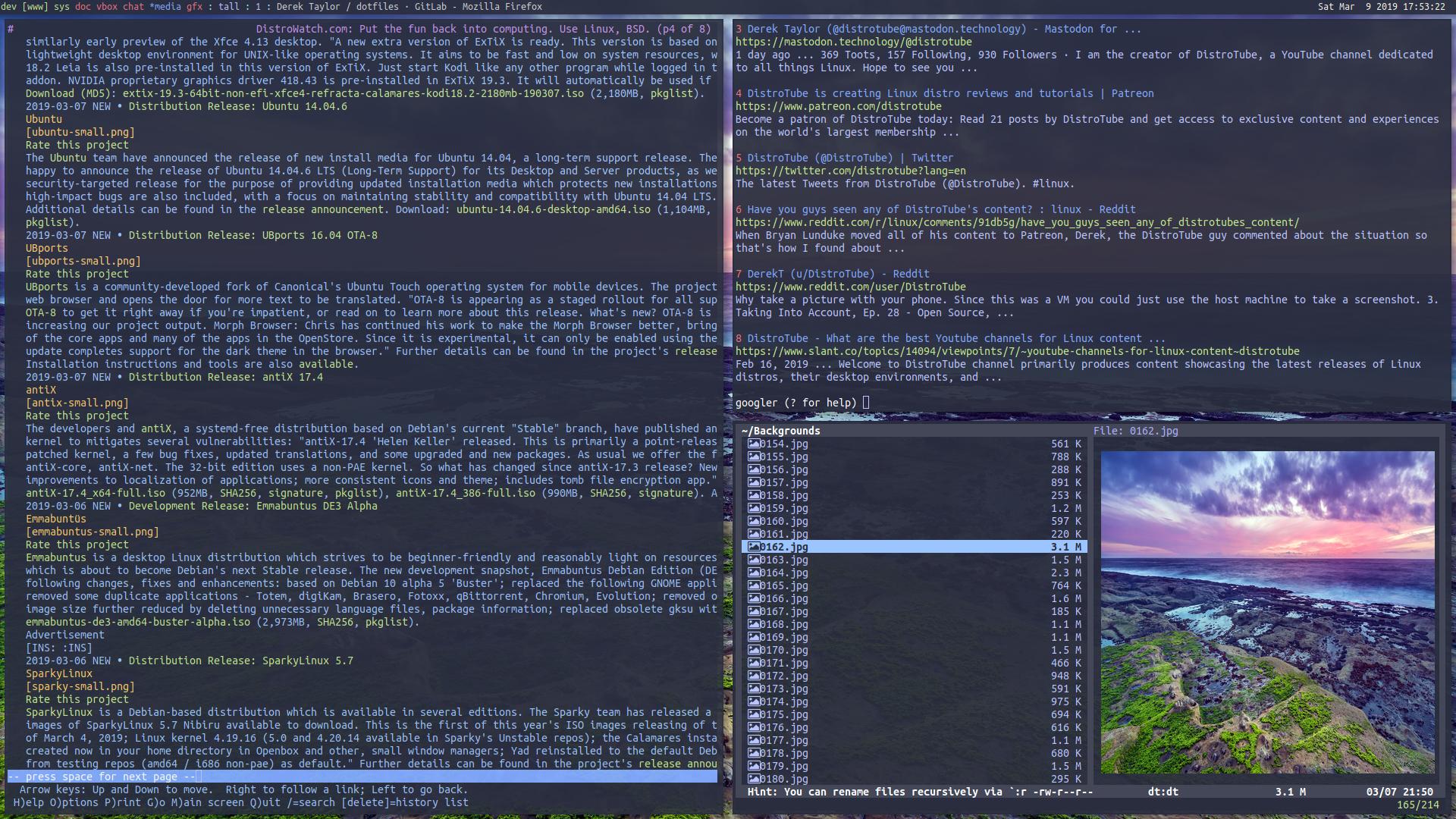Select the vbox workspace tag

106,7
